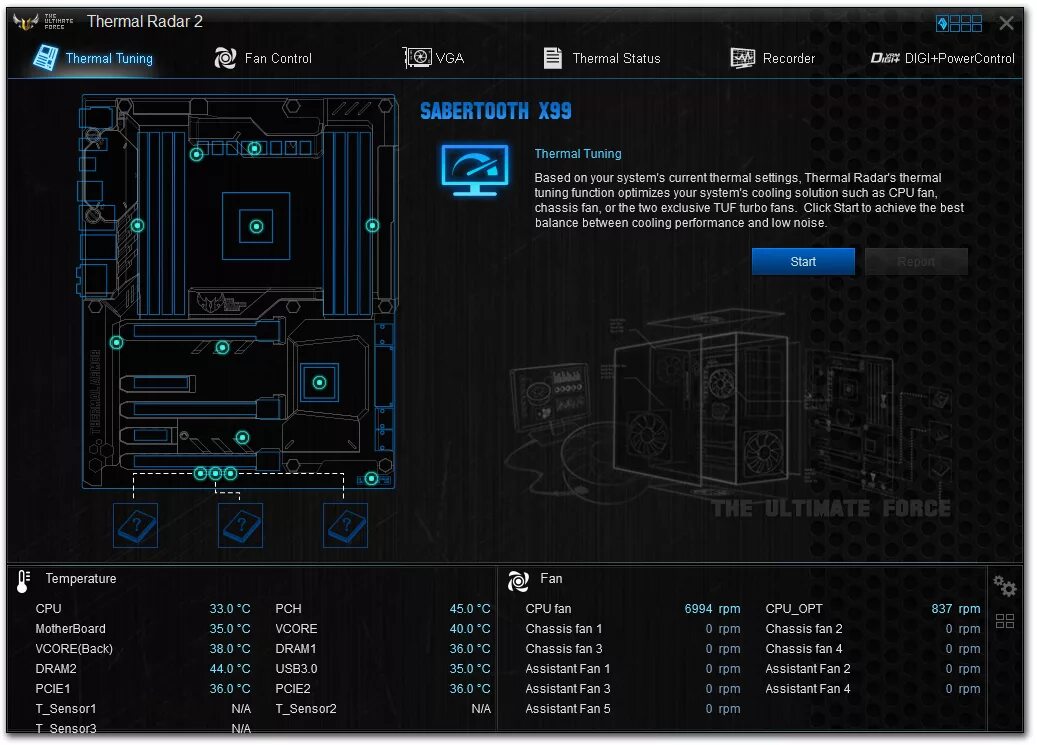Click the Thermal Tuning monitor gauge icon

(x=475, y=170)
